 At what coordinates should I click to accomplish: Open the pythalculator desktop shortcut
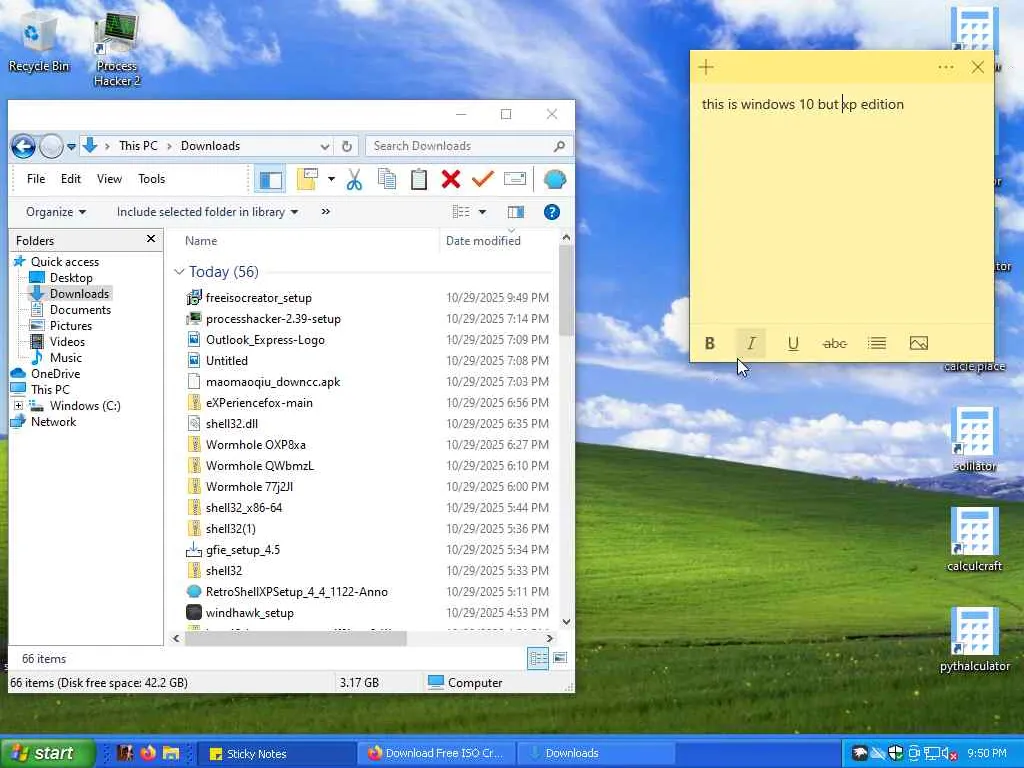(975, 640)
